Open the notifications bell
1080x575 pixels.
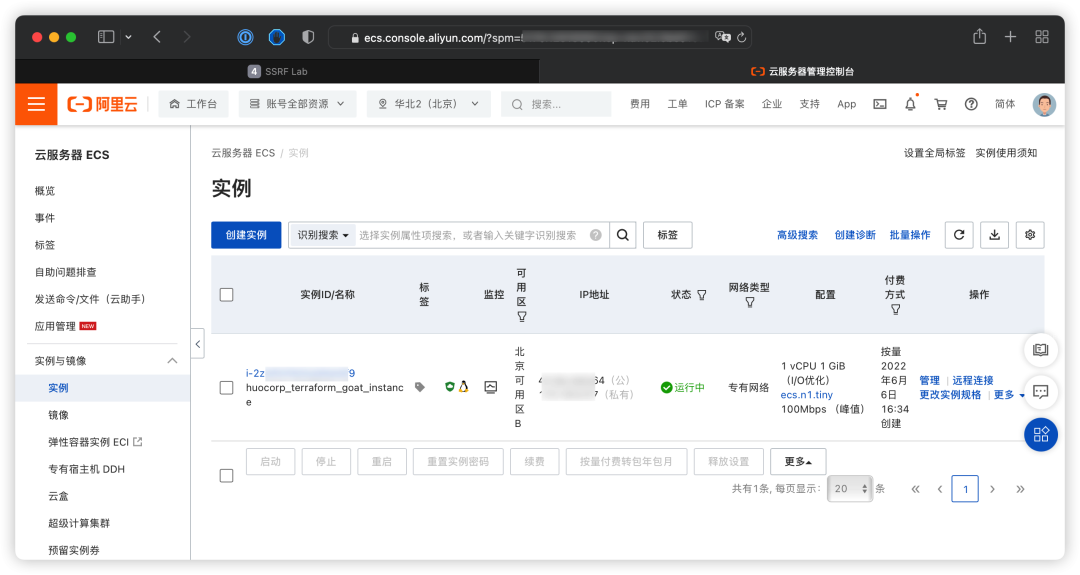pyautogui.click(x=910, y=104)
